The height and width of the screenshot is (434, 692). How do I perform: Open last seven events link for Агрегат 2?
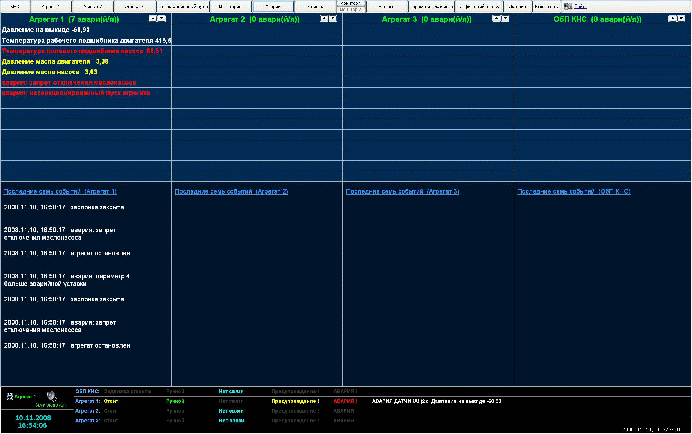[x=231, y=192]
